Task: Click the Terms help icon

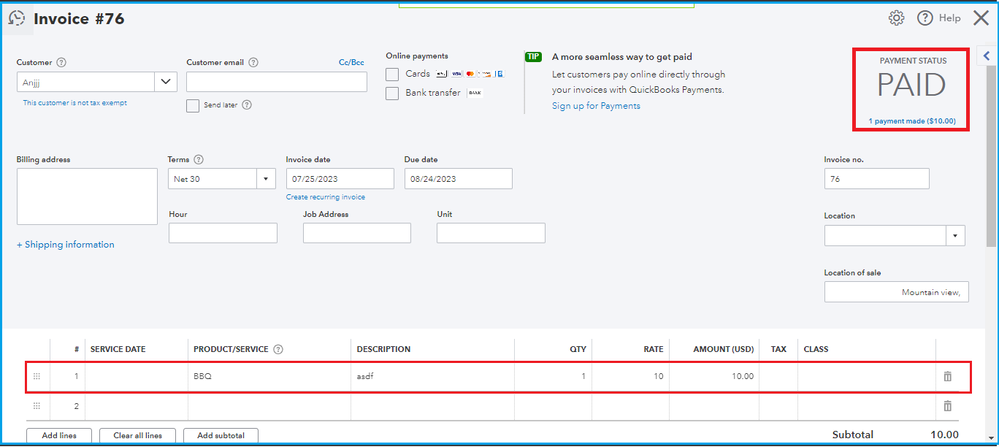Action: tap(198, 159)
